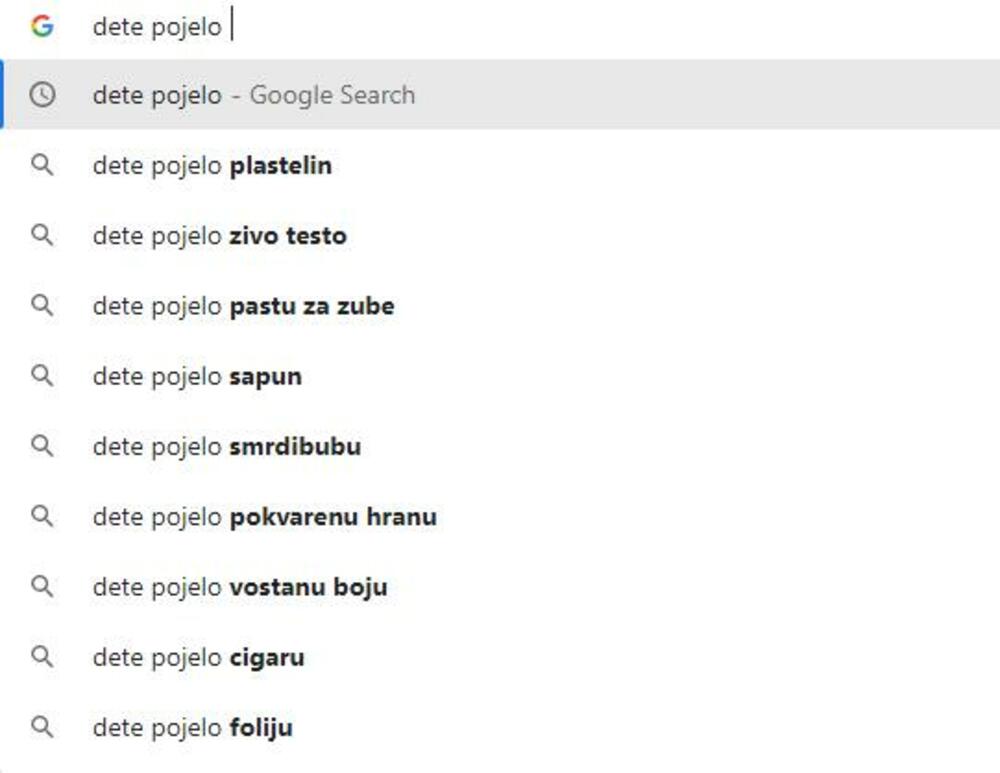Select the 'dete pojelo foliju' suggestion

(x=190, y=727)
